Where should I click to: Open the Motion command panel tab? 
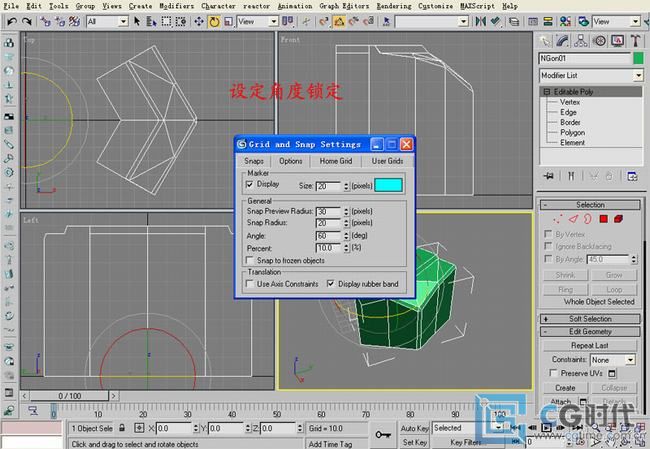pos(599,41)
